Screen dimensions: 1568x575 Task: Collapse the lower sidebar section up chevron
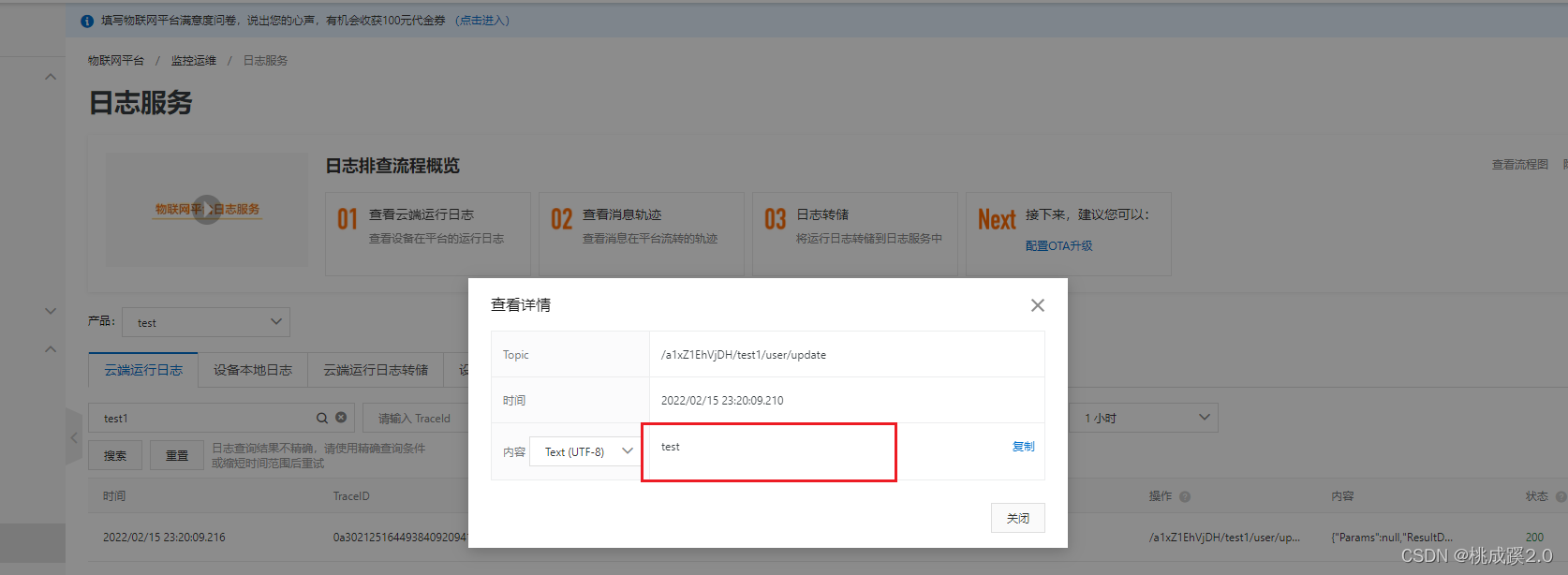(x=51, y=349)
